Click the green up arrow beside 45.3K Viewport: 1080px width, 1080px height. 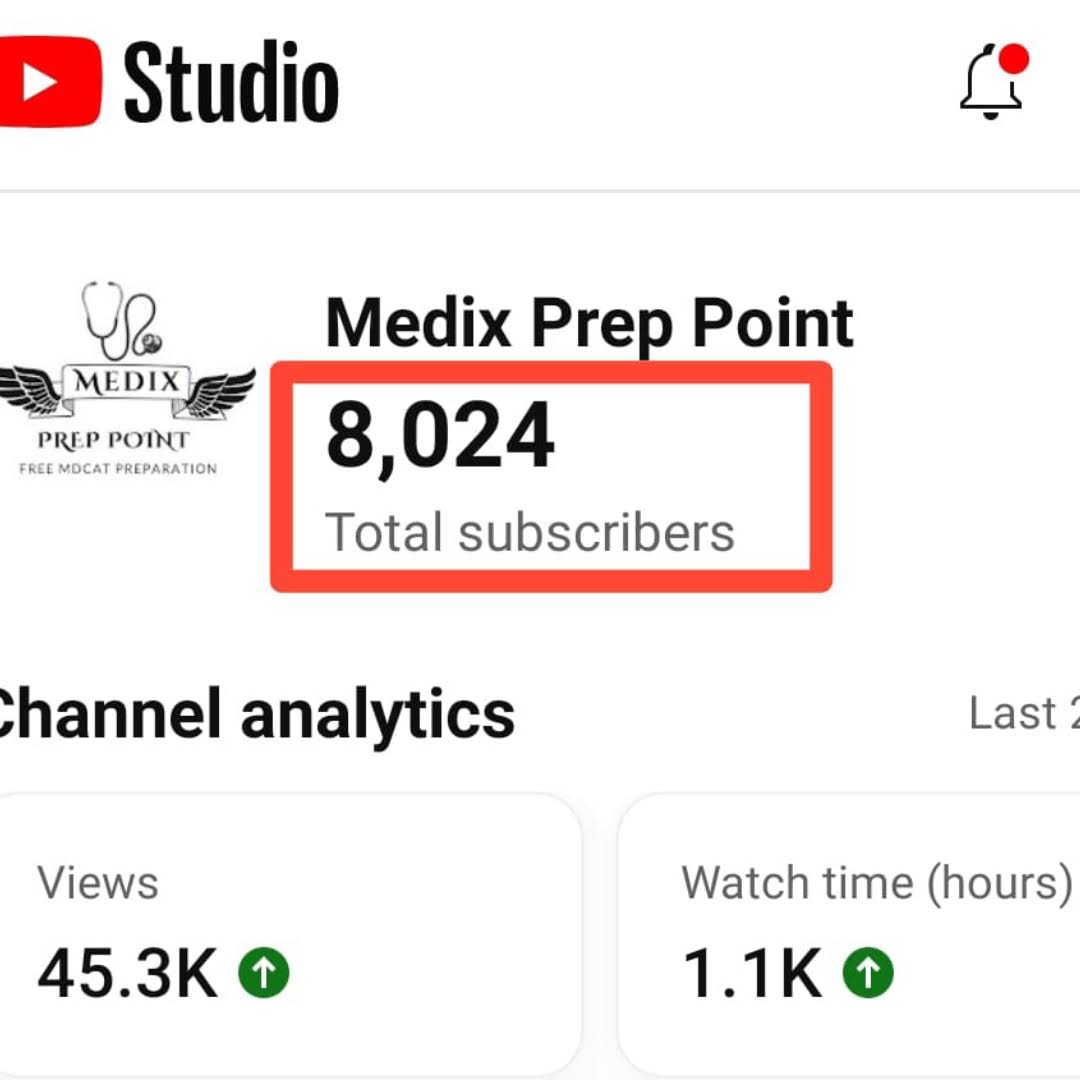click(x=264, y=973)
